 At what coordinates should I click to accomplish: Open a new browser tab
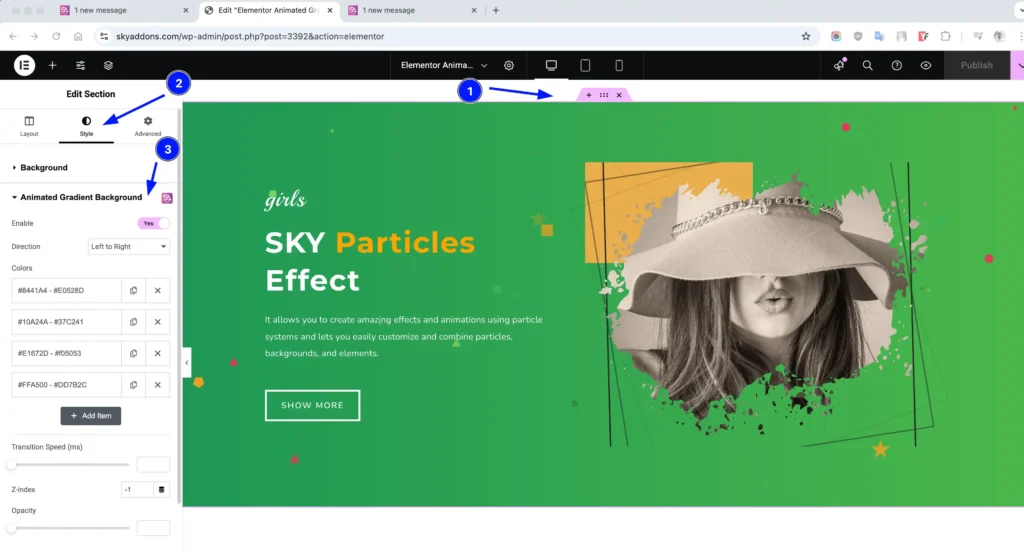(496, 10)
